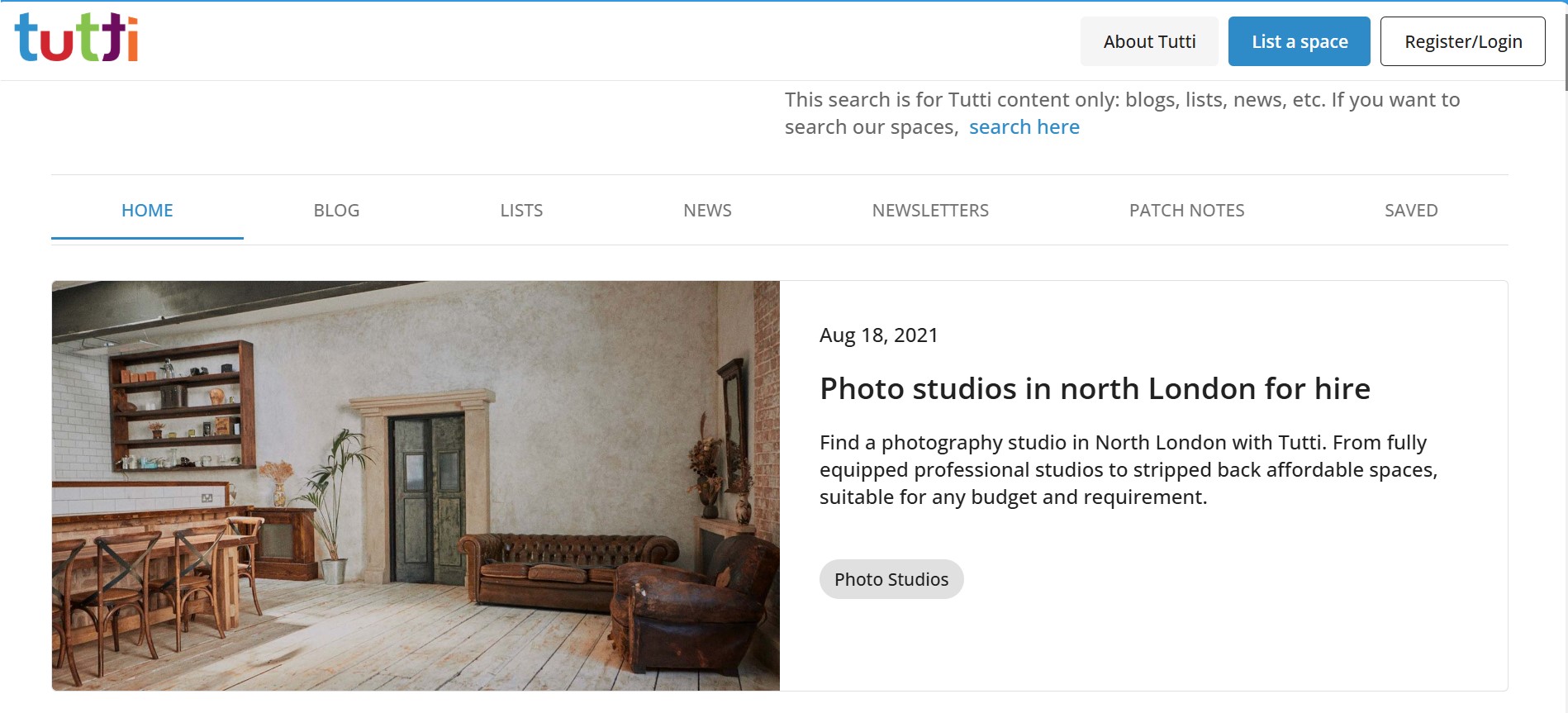The image size is (1568, 713).
Task: Click the Aug 18, 2021 article date
Action: tap(878, 335)
